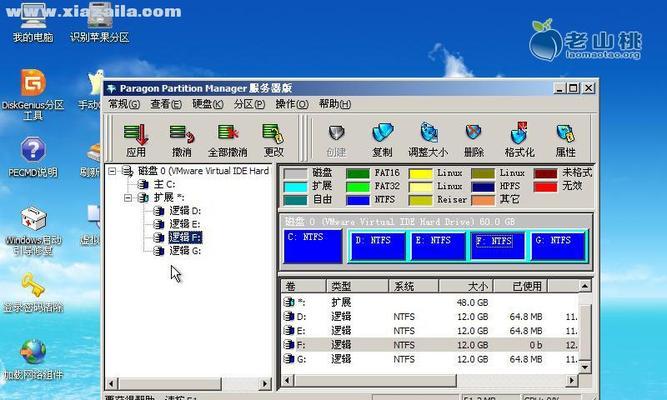This screenshot has width=667, height=400.
Task: Select 逻辑 D: in the tree
Action: click(185, 211)
